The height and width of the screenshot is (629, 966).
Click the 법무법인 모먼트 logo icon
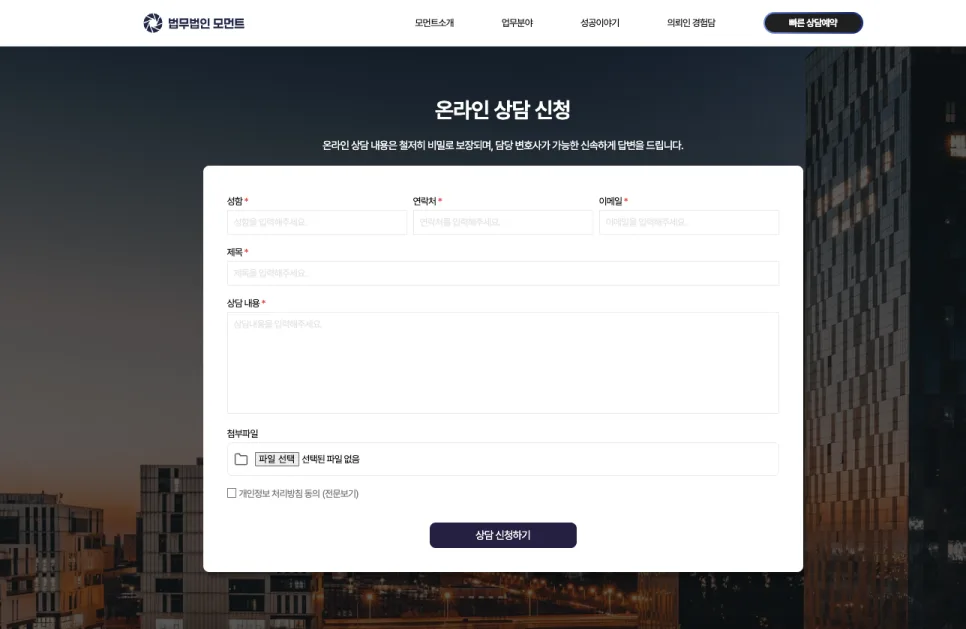[153, 23]
